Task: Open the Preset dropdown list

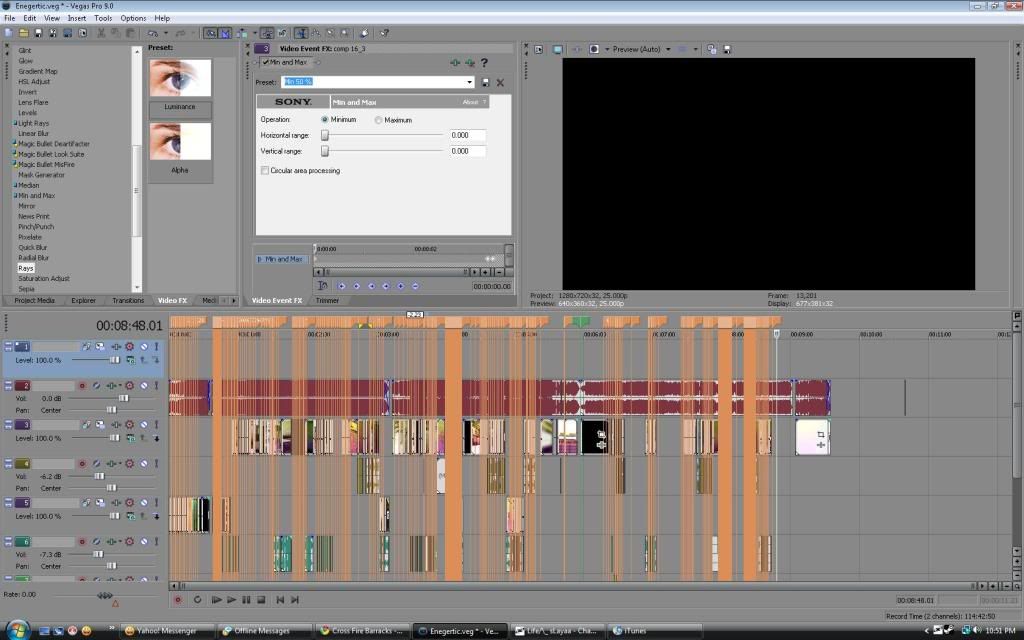Action: 469,82
